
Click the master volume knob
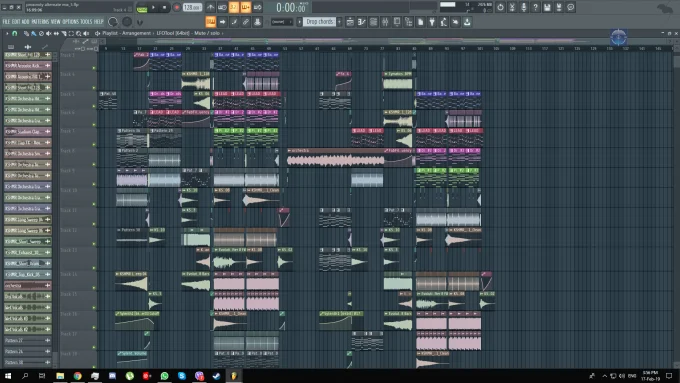(113, 22)
